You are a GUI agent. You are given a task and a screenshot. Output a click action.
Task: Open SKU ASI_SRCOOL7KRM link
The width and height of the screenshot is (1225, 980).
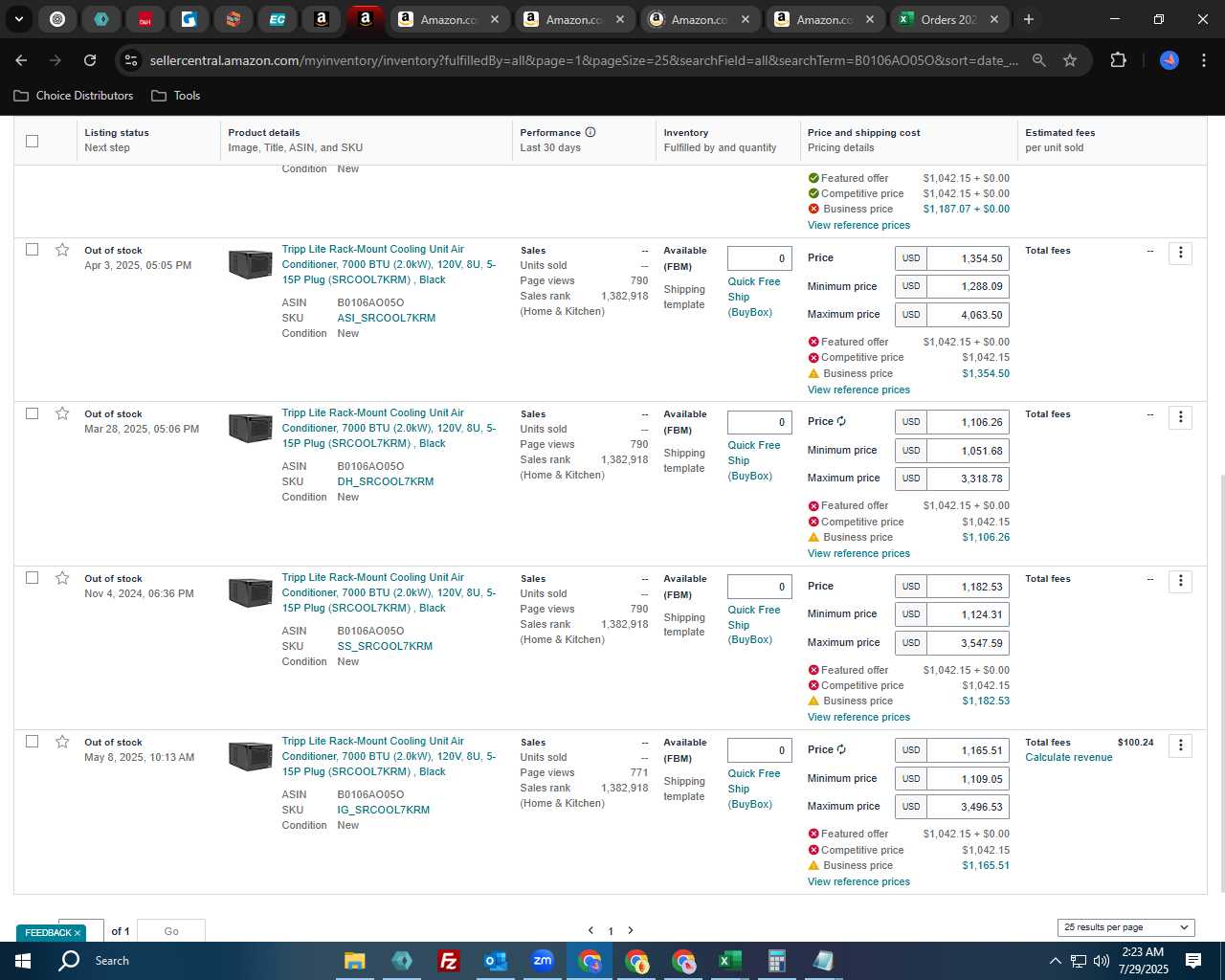point(386,318)
